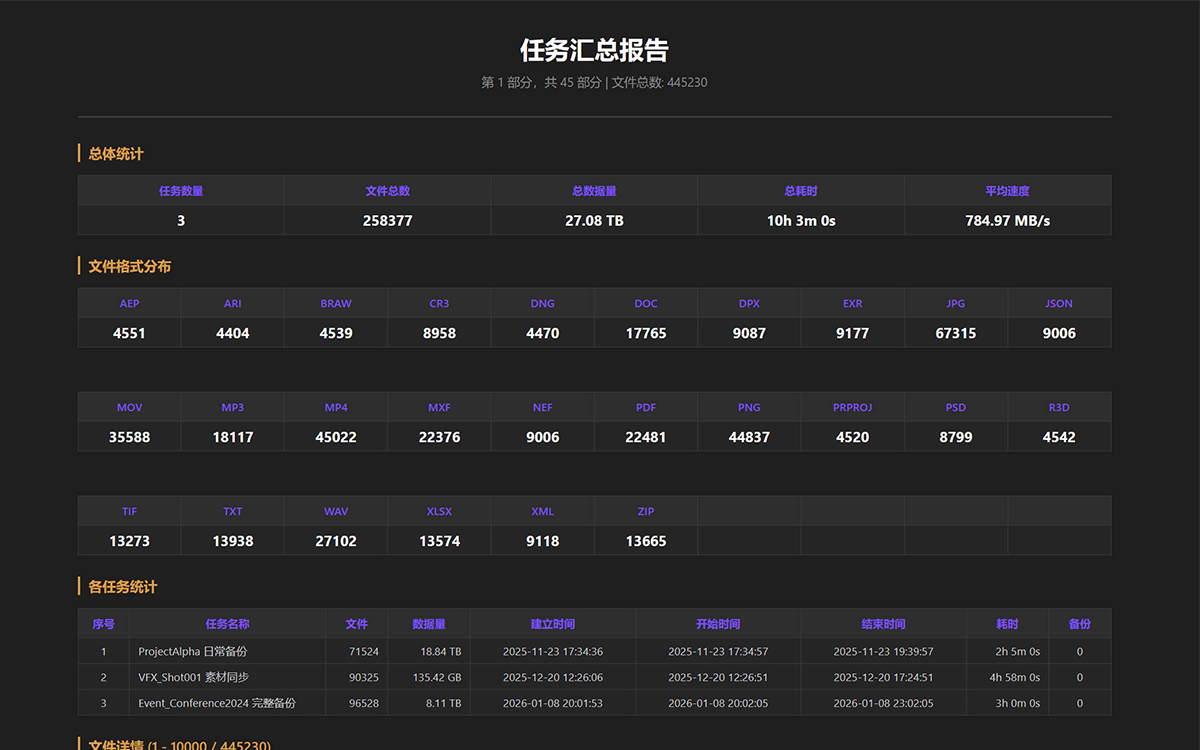Select the 总体统计 section heading
The width and height of the screenshot is (1200, 750).
point(116,154)
